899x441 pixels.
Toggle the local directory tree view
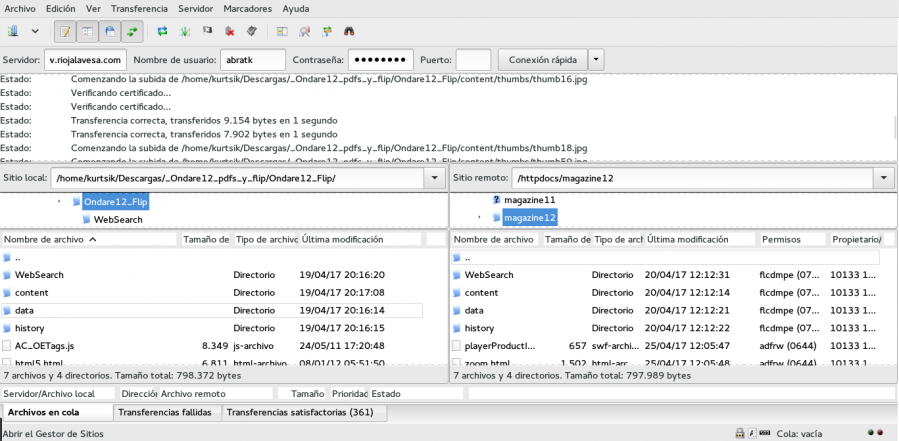pyautogui.click(x=87, y=32)
